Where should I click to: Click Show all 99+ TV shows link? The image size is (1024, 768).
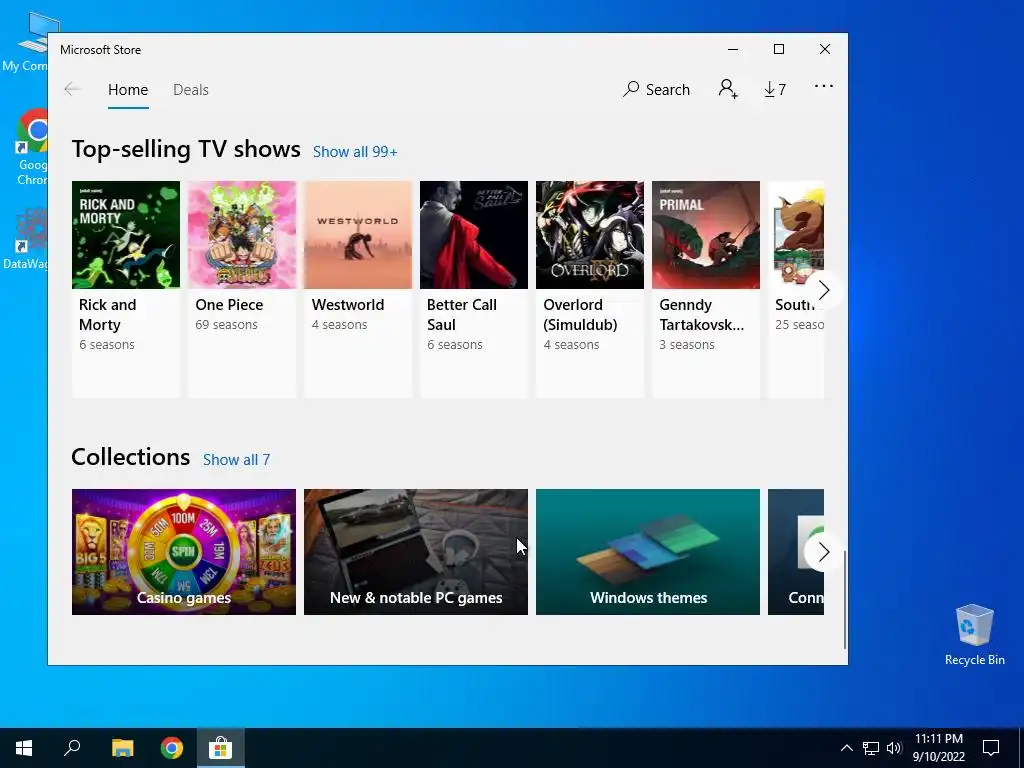pyautogui.click(x=355, y=152)
